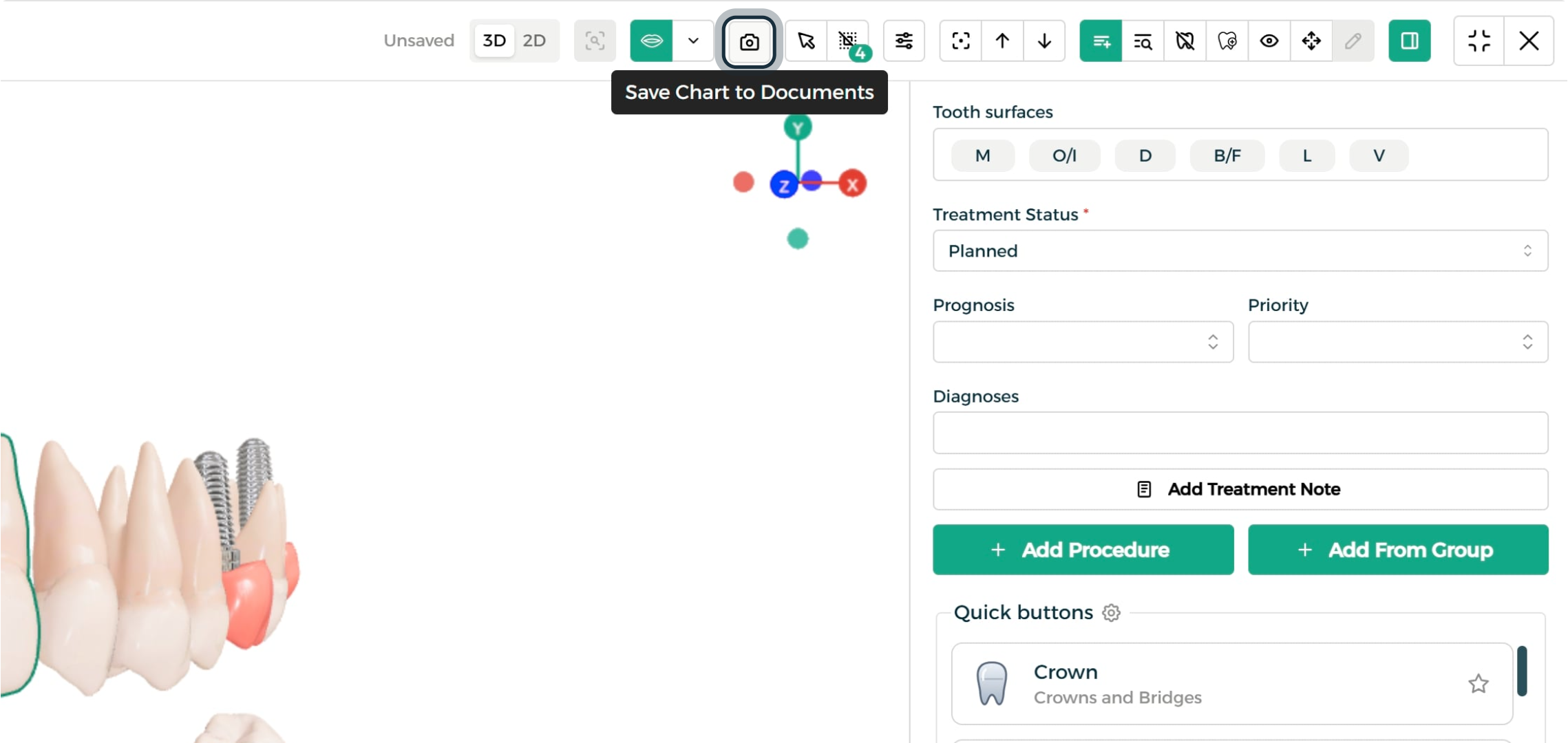Click the blue Z axis gizmo handle
Viewport: 1568px width, 743px height.
pyautogui.click(x=784, y=185)
